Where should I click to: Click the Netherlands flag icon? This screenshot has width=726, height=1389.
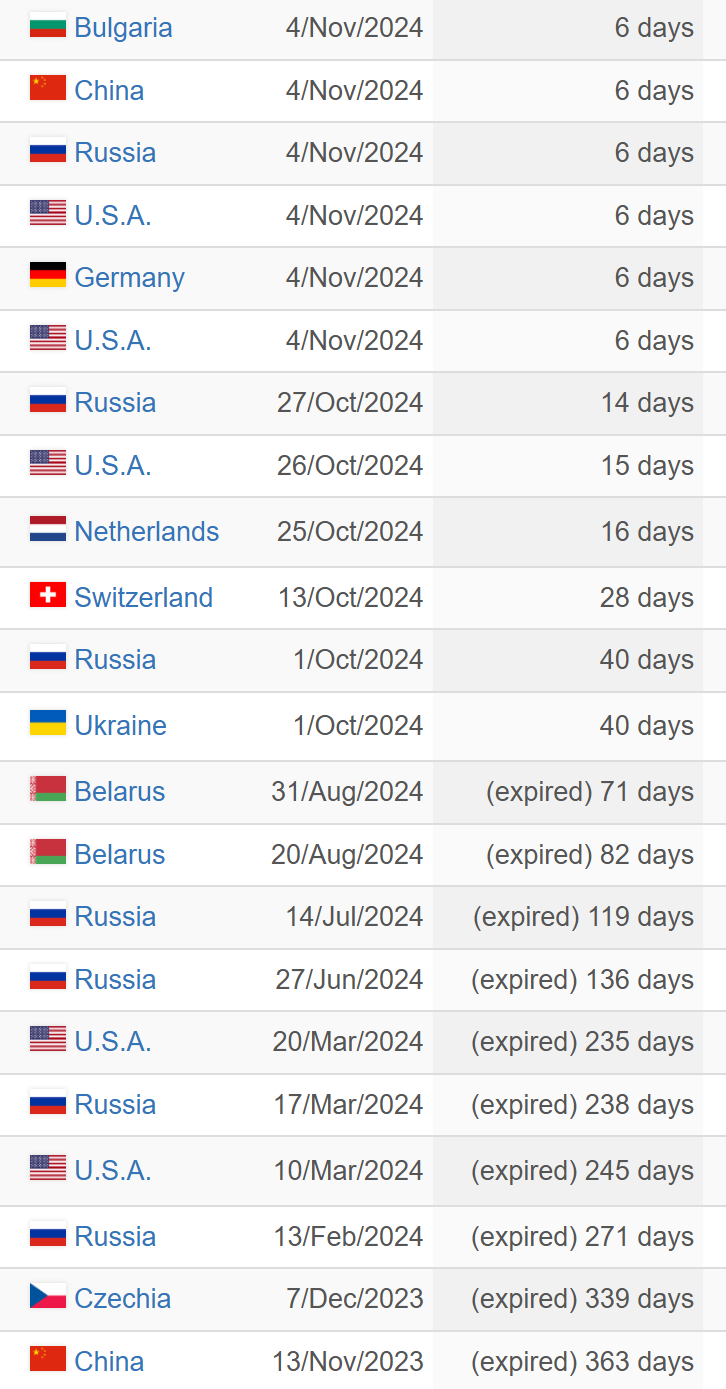[x=48, y=530]
